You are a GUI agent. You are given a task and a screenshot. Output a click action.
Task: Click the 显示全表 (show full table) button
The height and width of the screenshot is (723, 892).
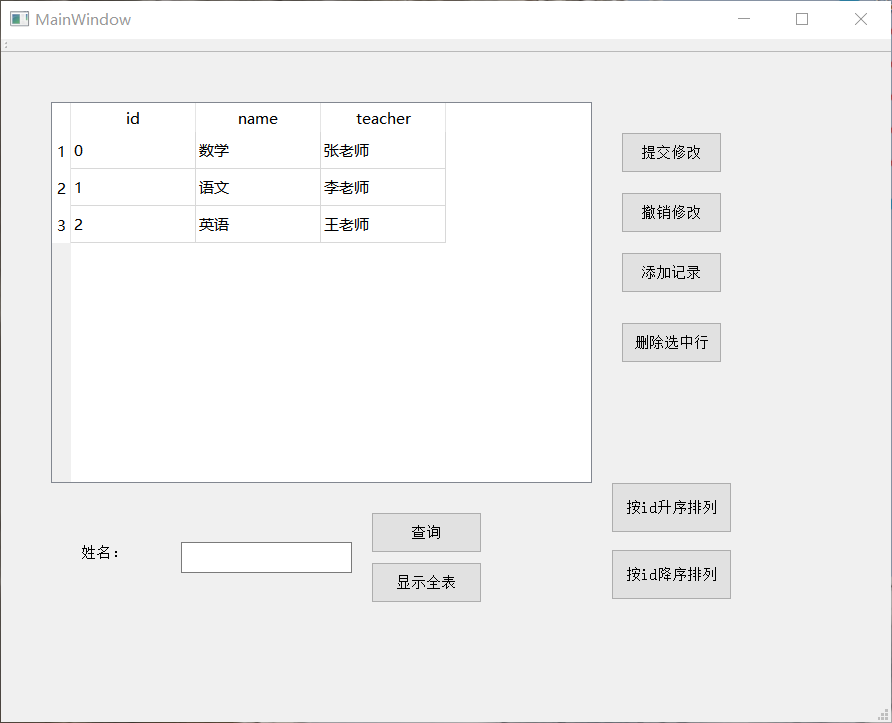pyautogui.click(x=426, y=582)
